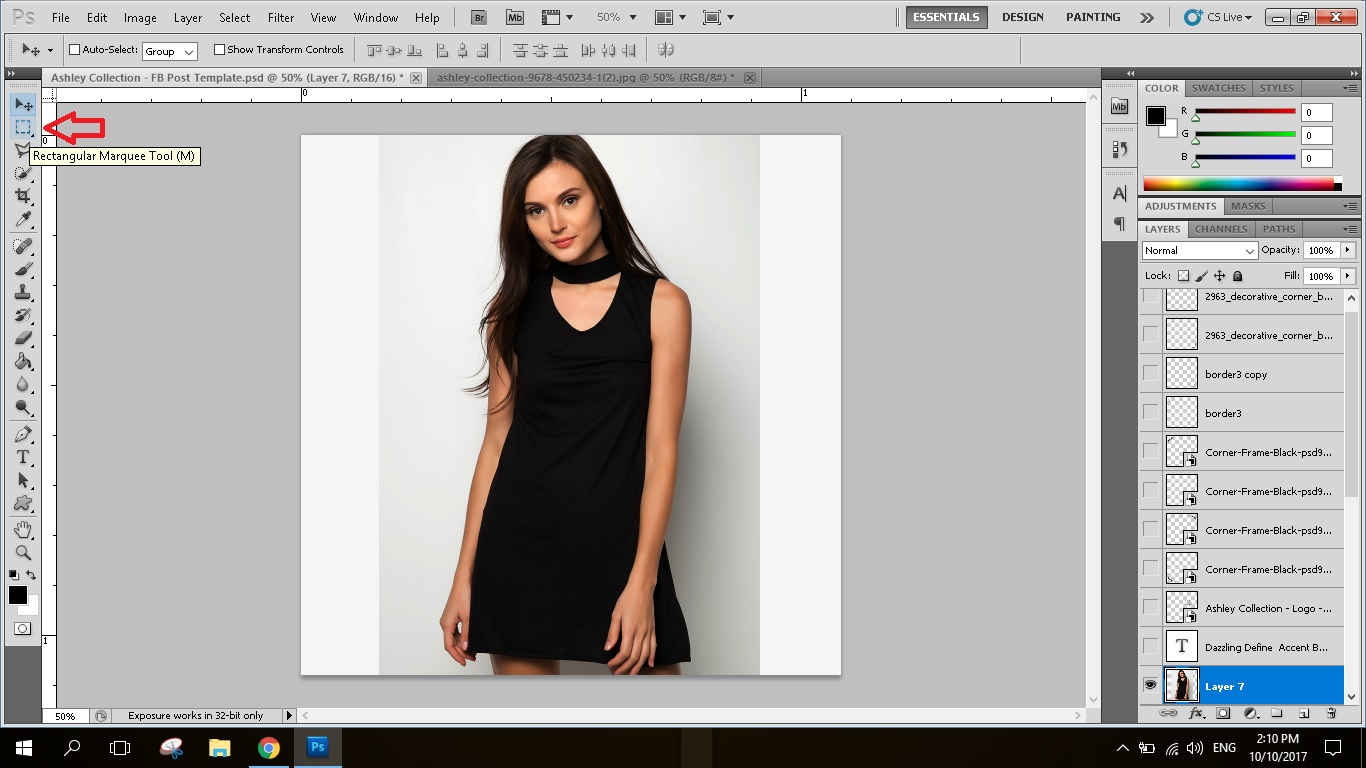Open the Adjustments panel options menu

(1351, 206)
